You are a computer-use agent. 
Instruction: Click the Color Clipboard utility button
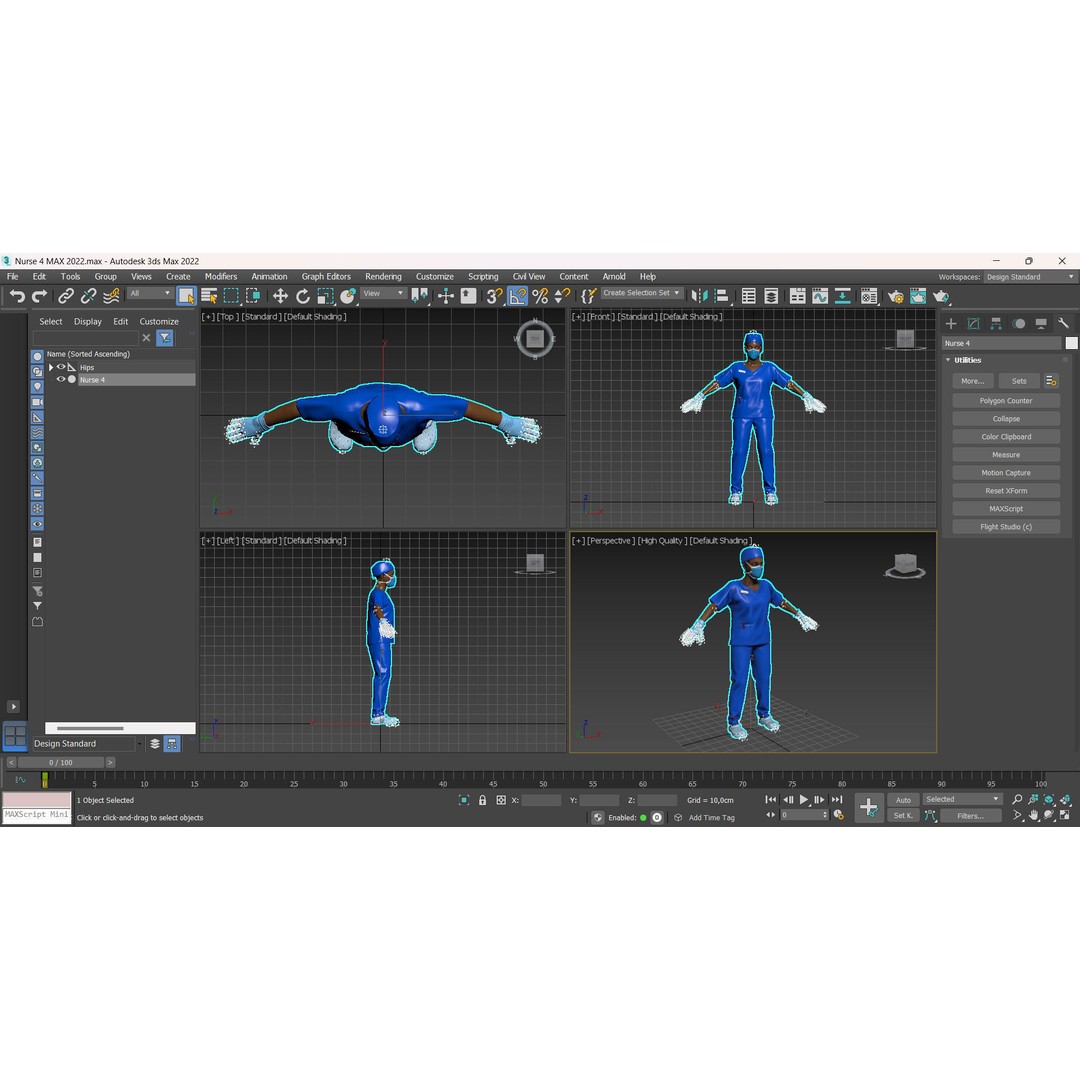(x=1006, y=437)
